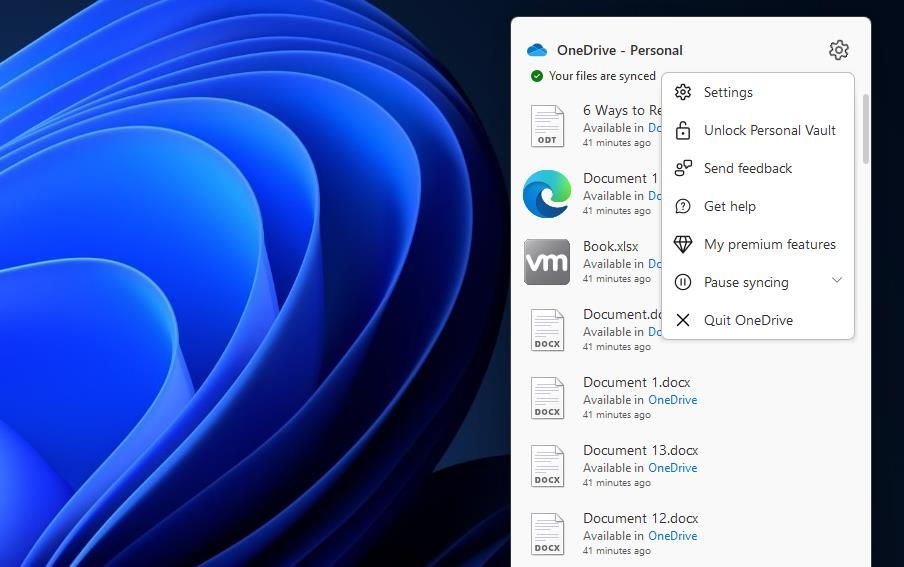The image size is (904, 567).
Task: Click the DOCX icon beside Document 13.docx
Action: tap(547, 466)
